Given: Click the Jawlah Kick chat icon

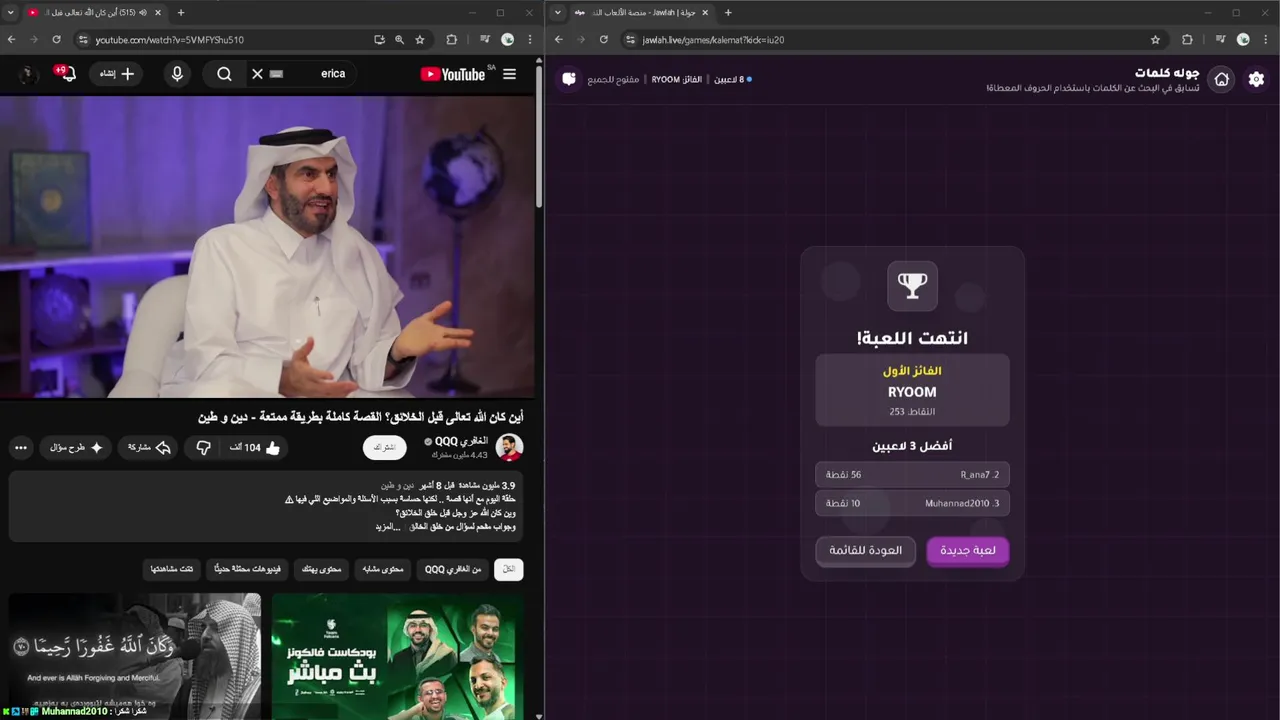Looking at the screenshot, I should click(569, 79).
